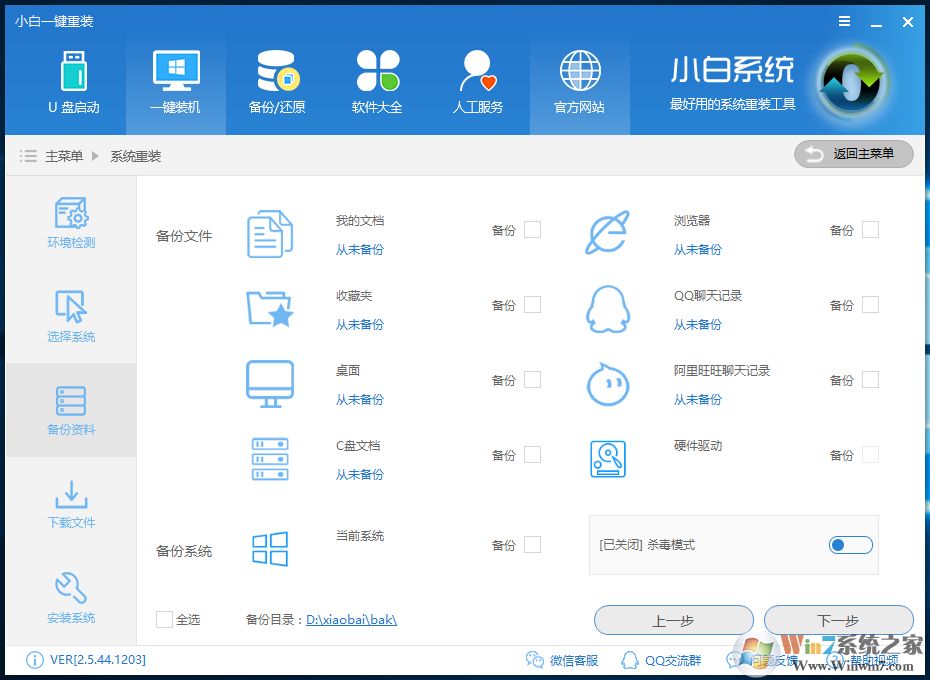The width and height of the screenshot is (930, 680).
Task: Open 环境检测 in the sidebar
Action: click(x=70, y=222)
